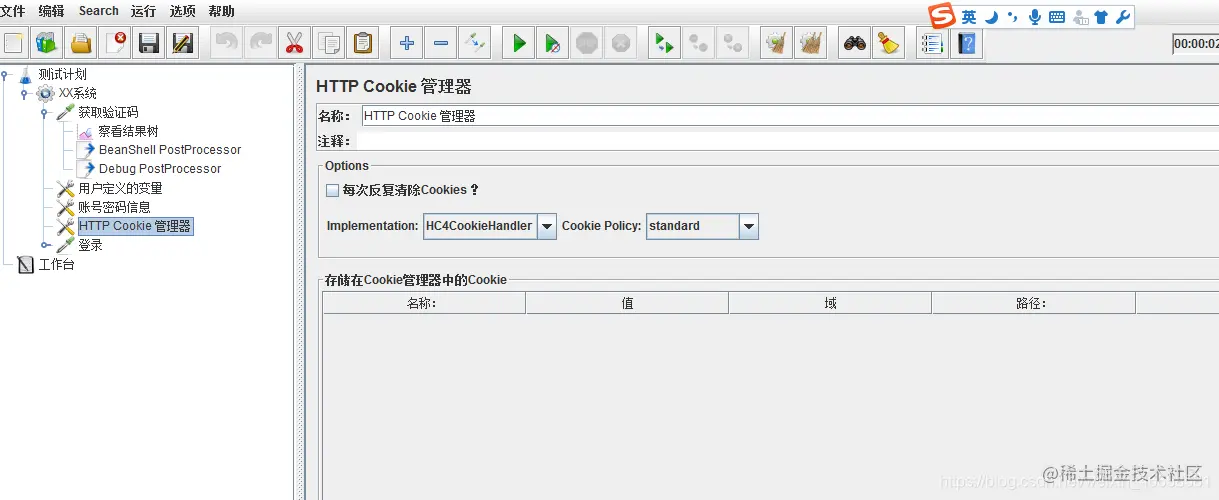Select HTTP Cookie 管理器 tree node
1219x500 pixels.
click(x=135, y=226)
